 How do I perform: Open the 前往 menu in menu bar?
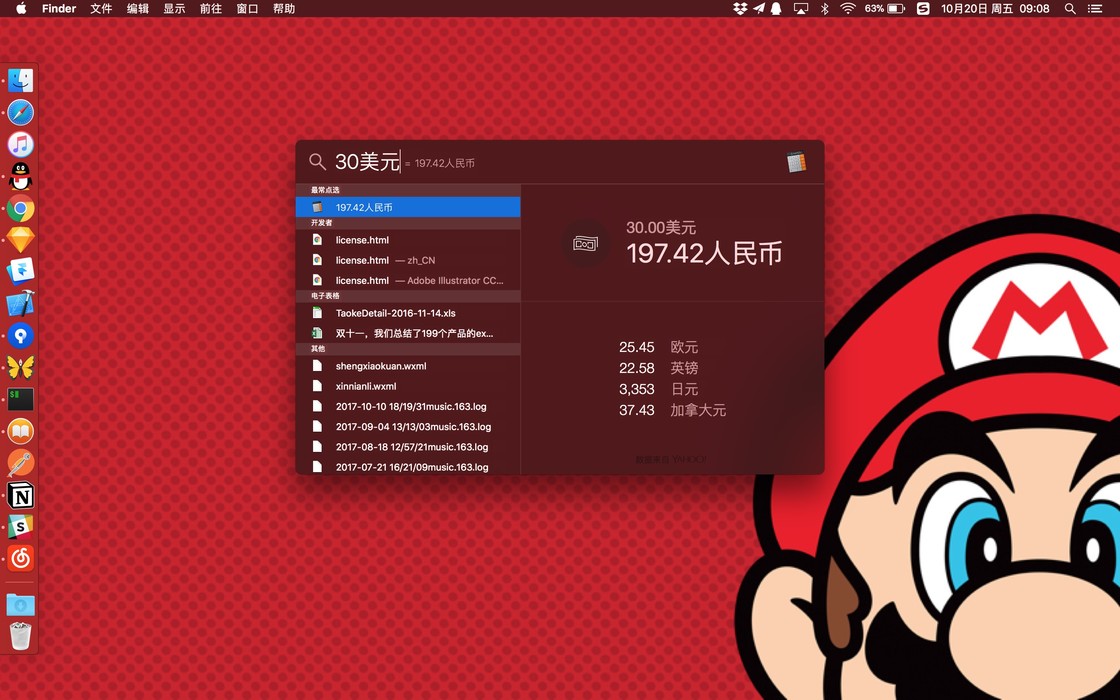point(210,9)
